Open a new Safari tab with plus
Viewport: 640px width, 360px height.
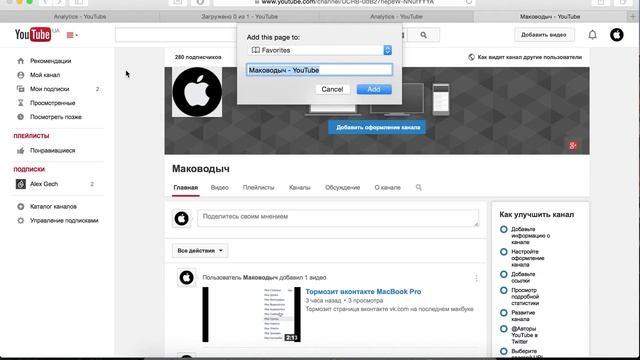tap(633, 17)
